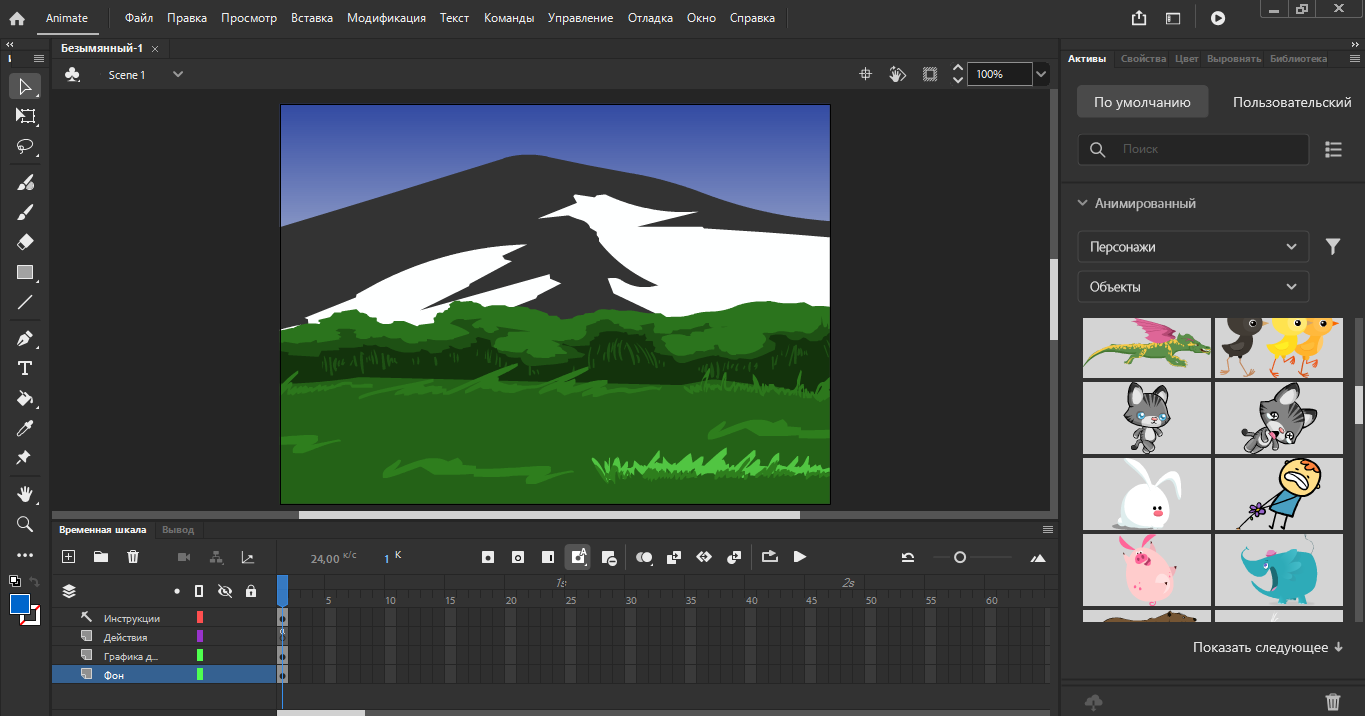Select the Text tool

click(25, 368)
